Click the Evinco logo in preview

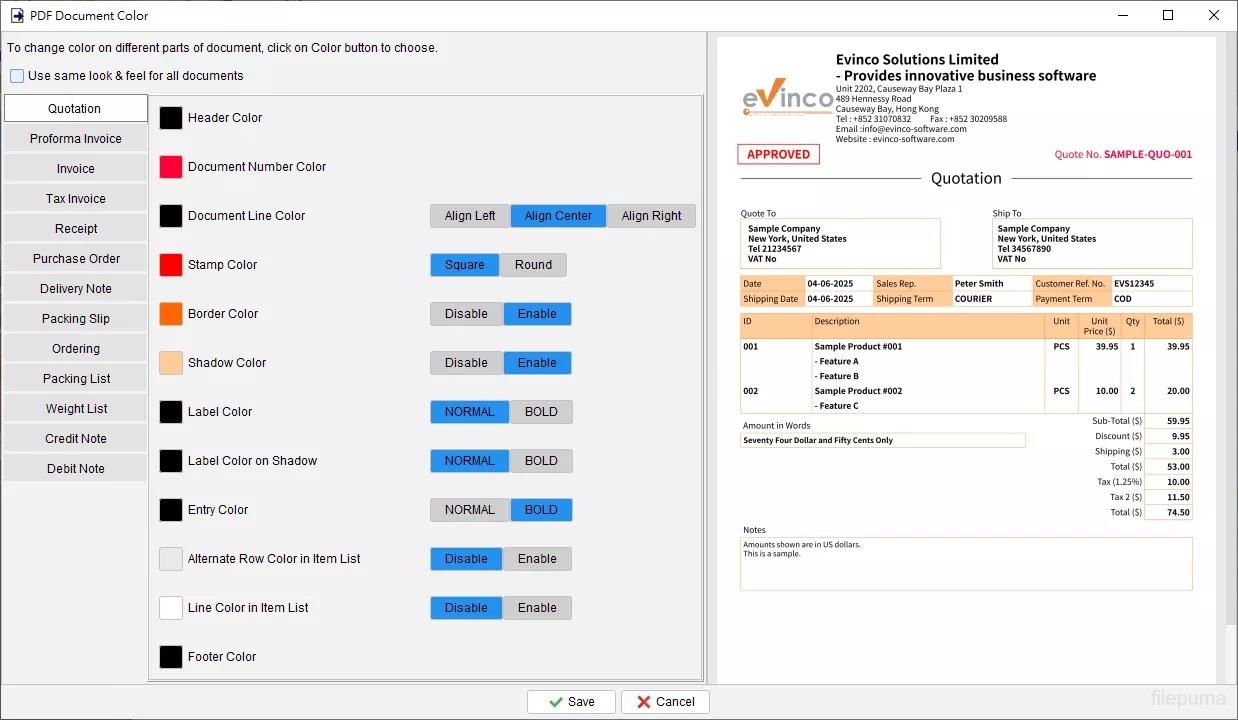click(787, 98)
